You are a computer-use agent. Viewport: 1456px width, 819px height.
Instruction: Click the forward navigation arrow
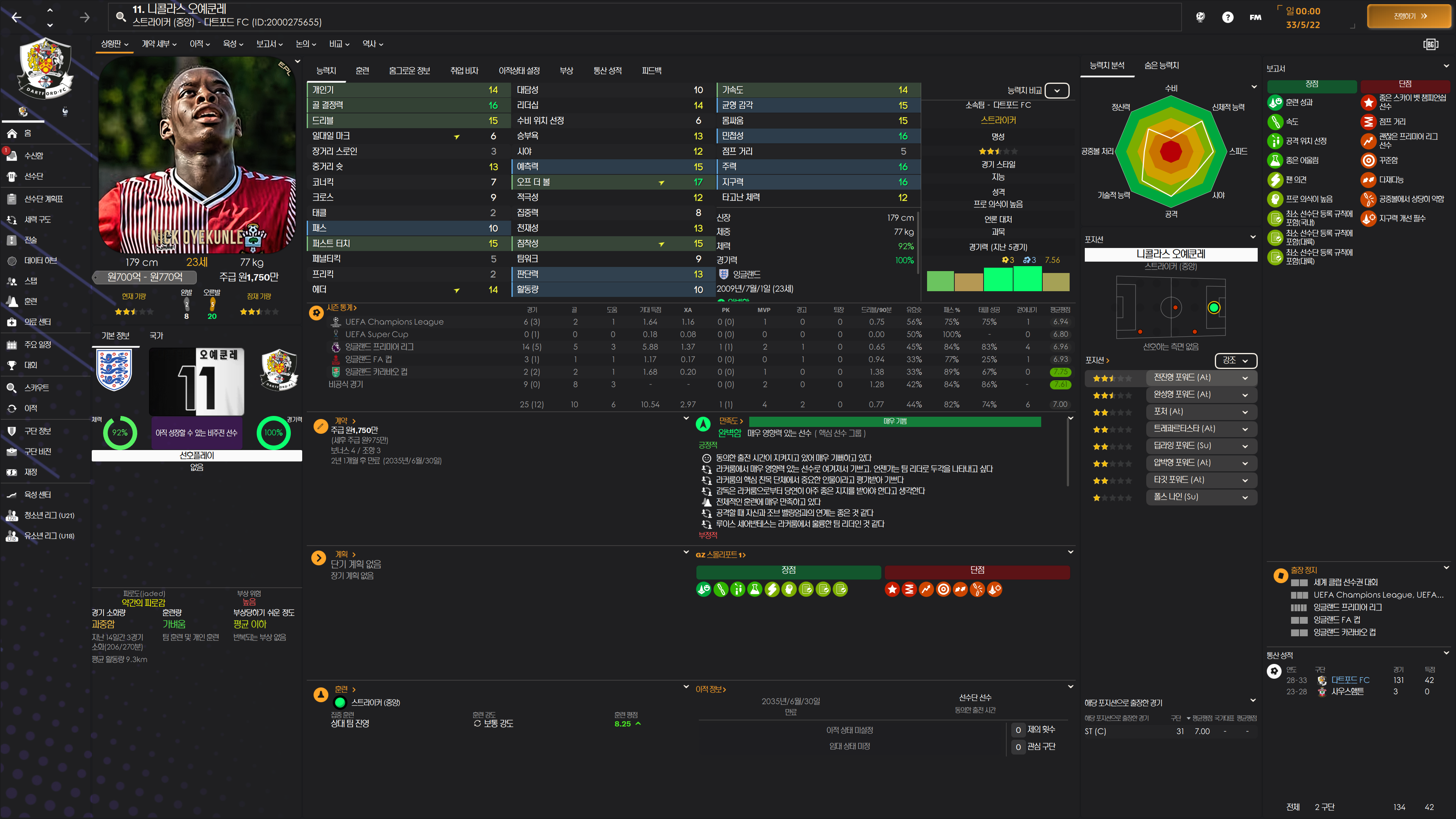coord(85,17)
